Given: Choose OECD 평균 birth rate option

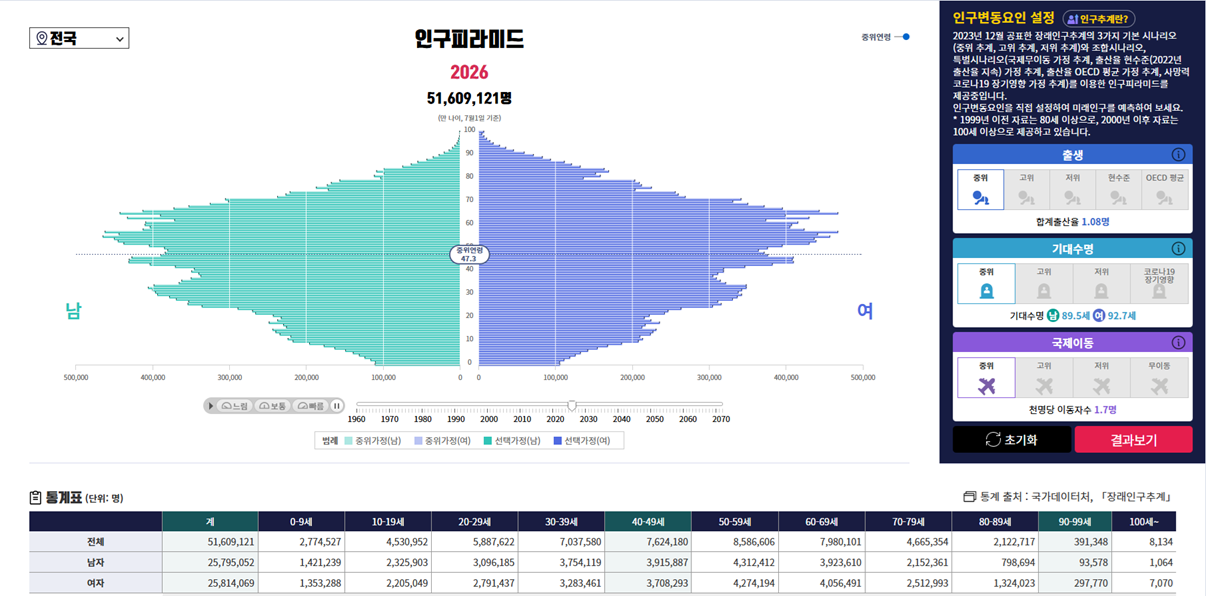Looking at the screenshot, I should [1165, 189].
